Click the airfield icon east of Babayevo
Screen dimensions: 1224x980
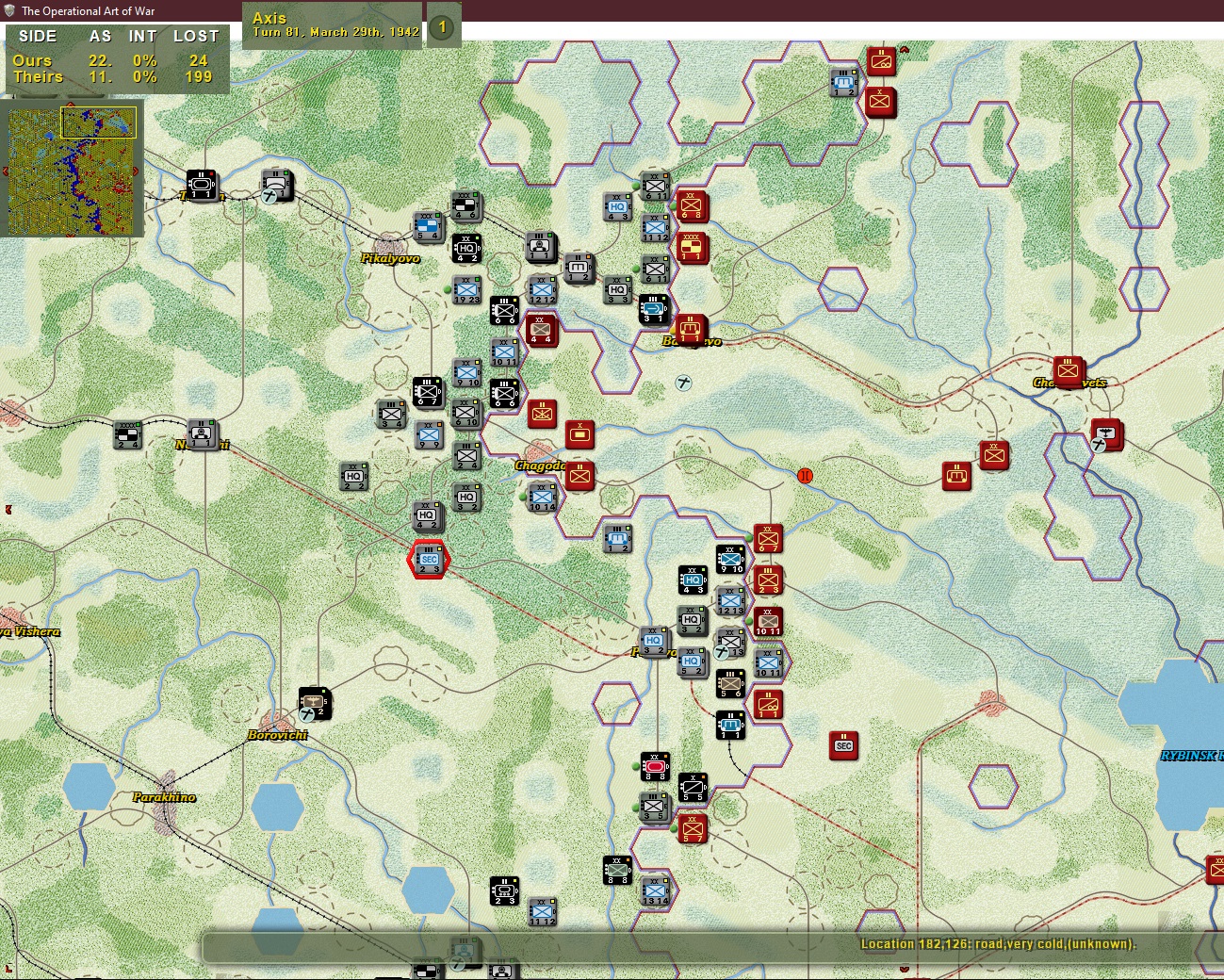click(684, 384)
